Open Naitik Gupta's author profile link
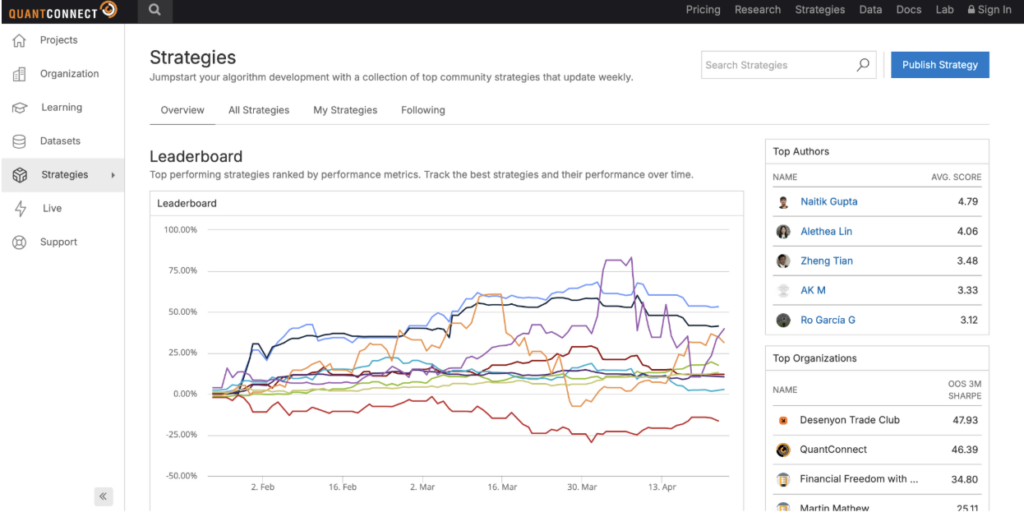This screenshot has width=1024, height=526. tap(829, 202)
